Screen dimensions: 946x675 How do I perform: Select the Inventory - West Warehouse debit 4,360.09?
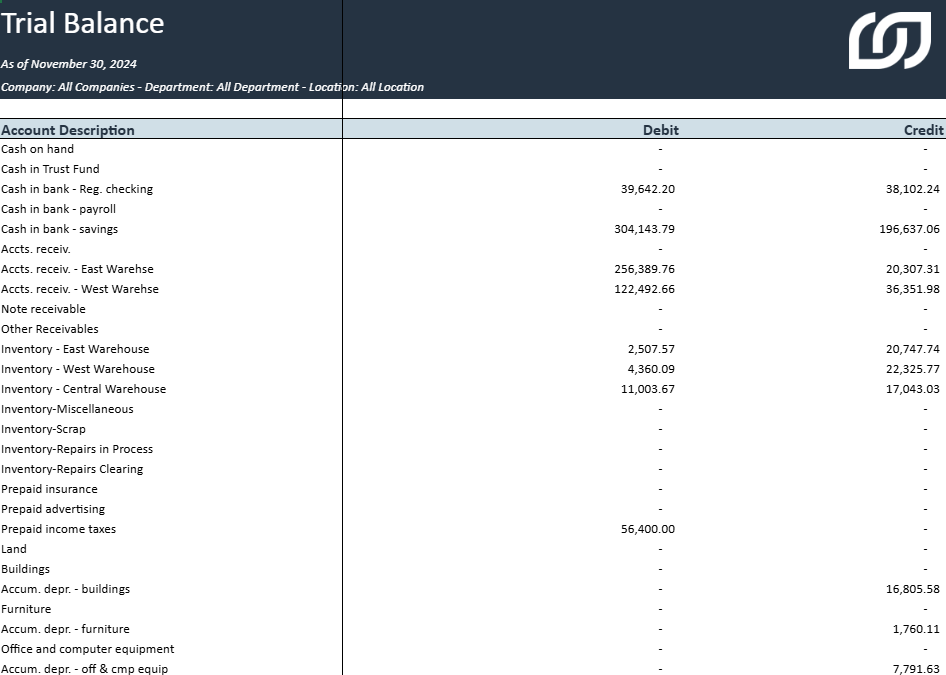tap(651, 369)
